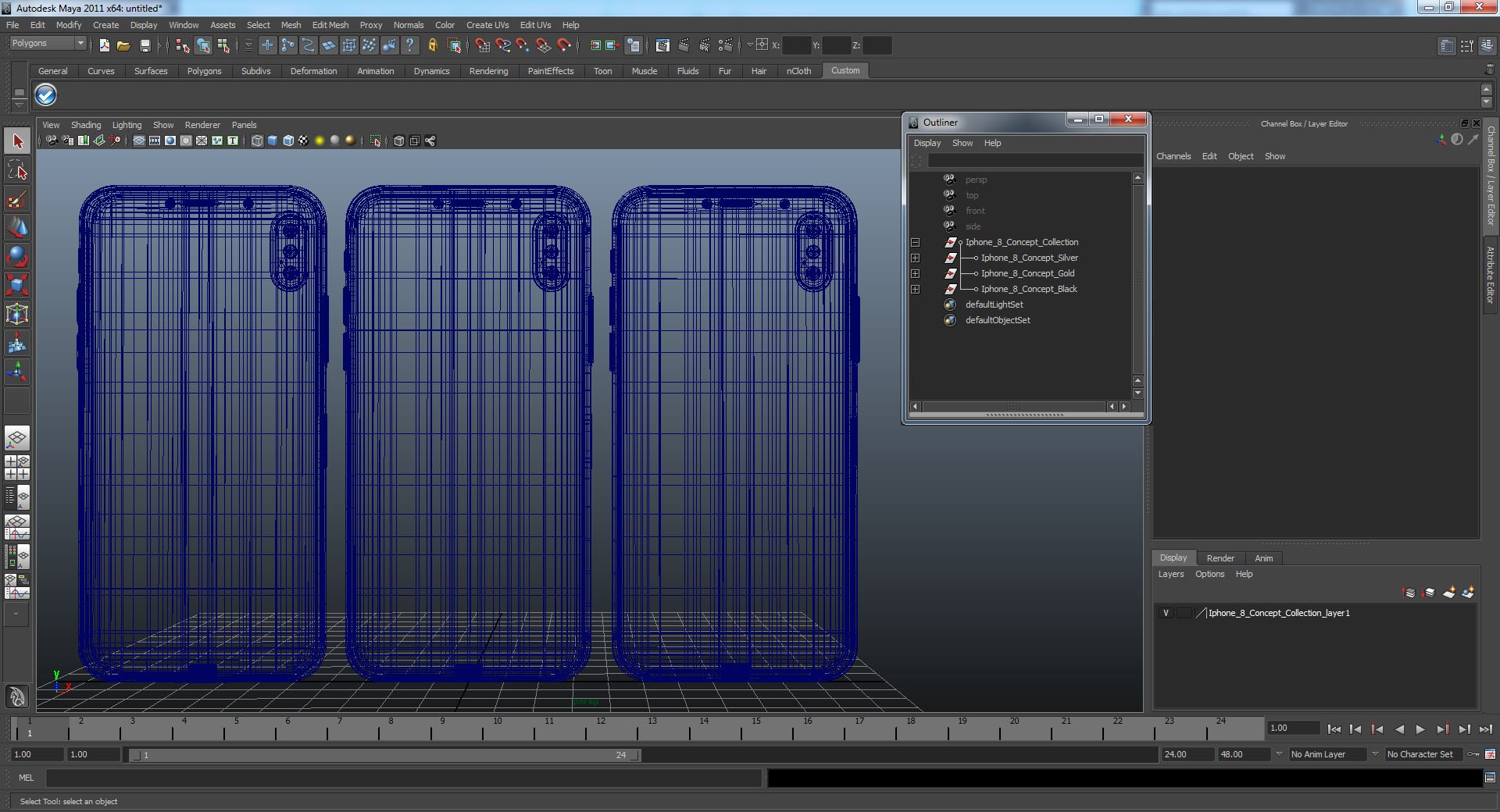
Task: Toggle use all lights yellow sphere icon
Action: click(x=320, y=141)
